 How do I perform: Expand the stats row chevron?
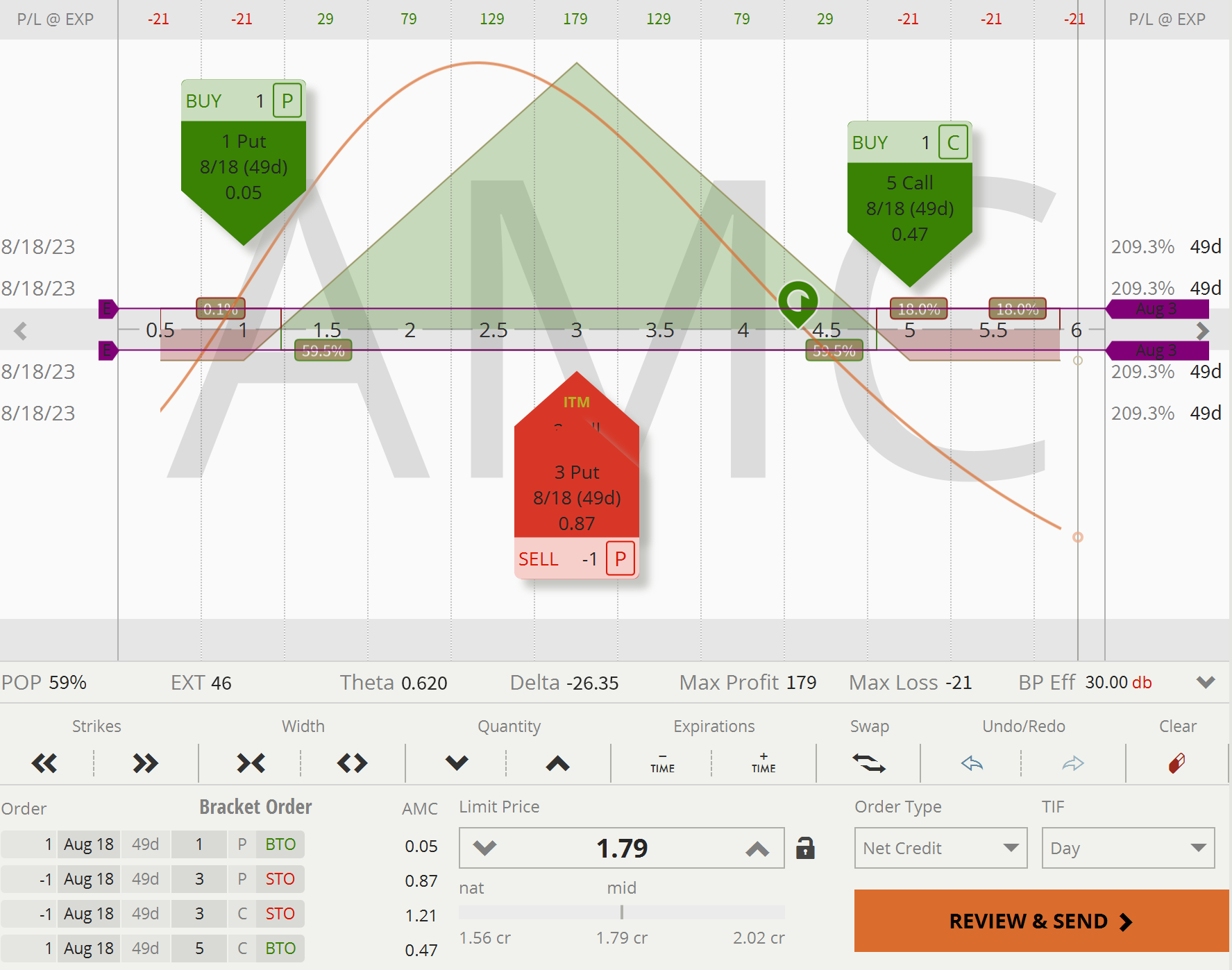click(1206, 682)
